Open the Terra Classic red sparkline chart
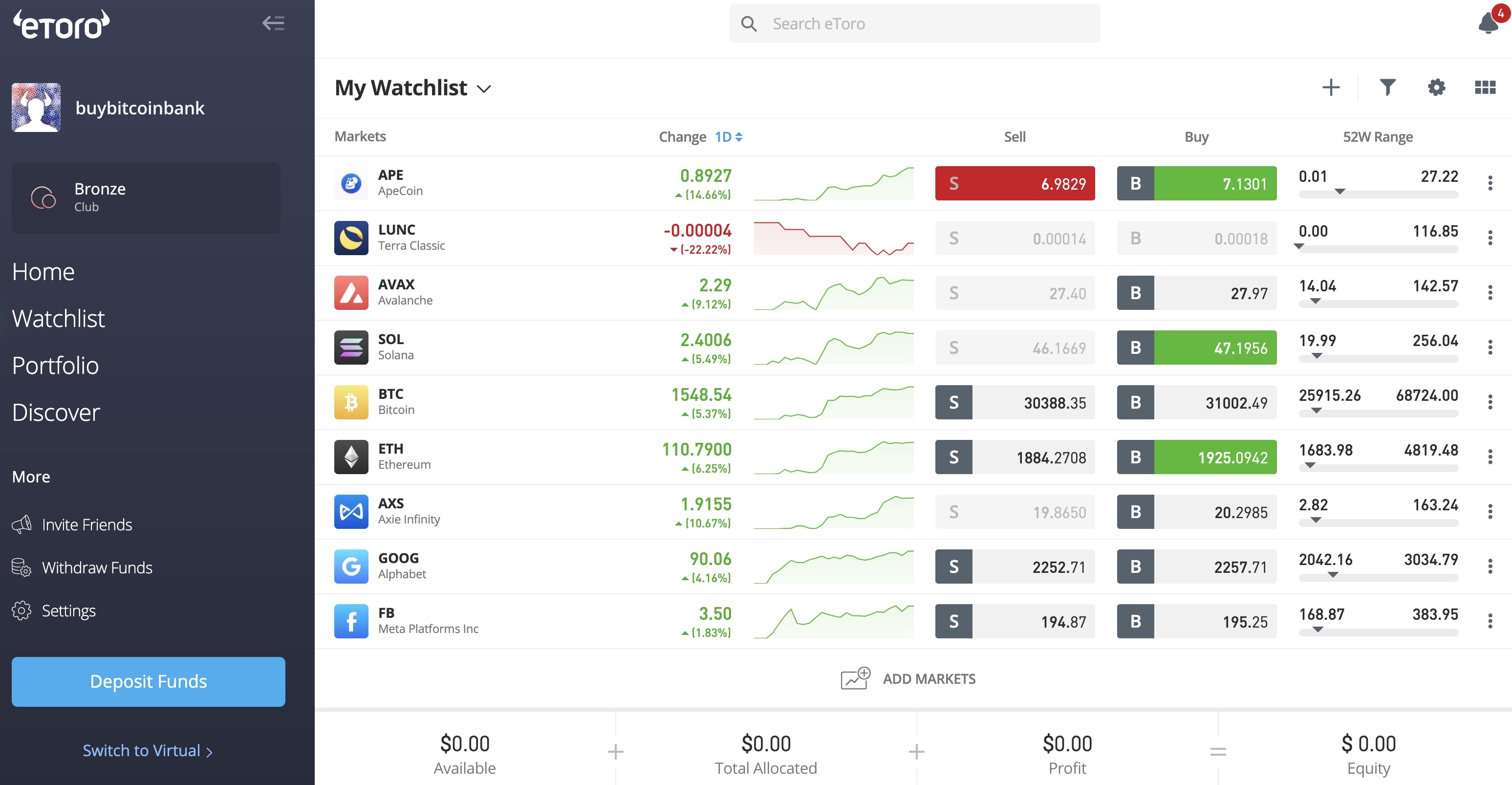Image resolution: width=1512 pixels, height=785 pixels. (834, 238)
